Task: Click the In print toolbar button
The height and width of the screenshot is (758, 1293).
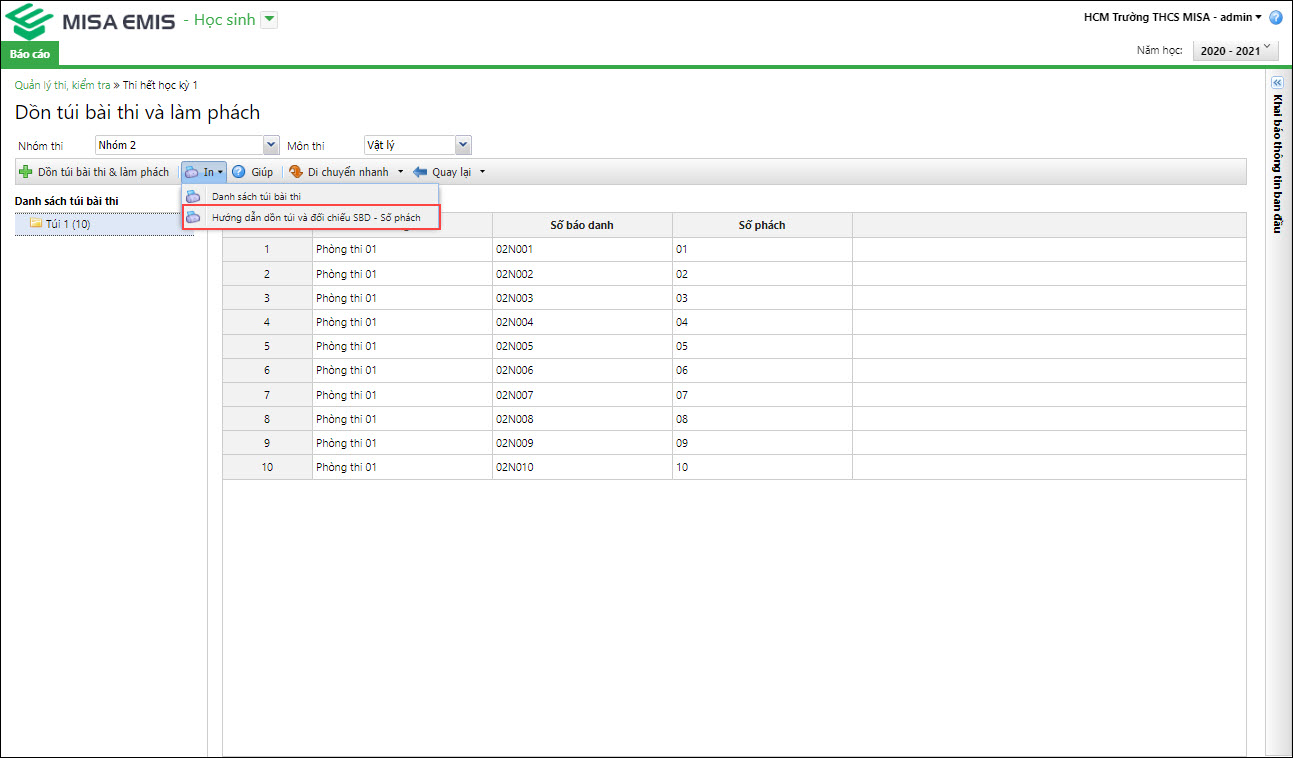Action: [204, 172]
